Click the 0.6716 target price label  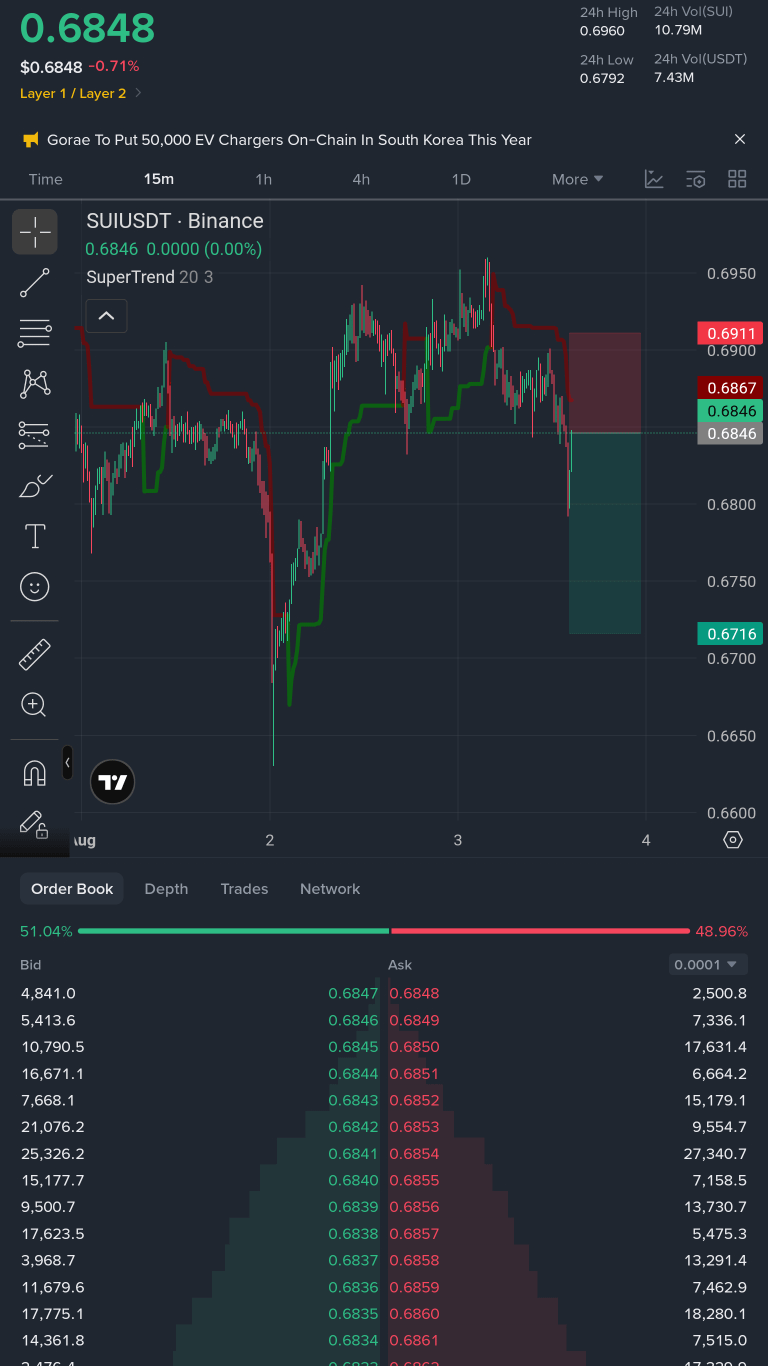click(730, 634)
